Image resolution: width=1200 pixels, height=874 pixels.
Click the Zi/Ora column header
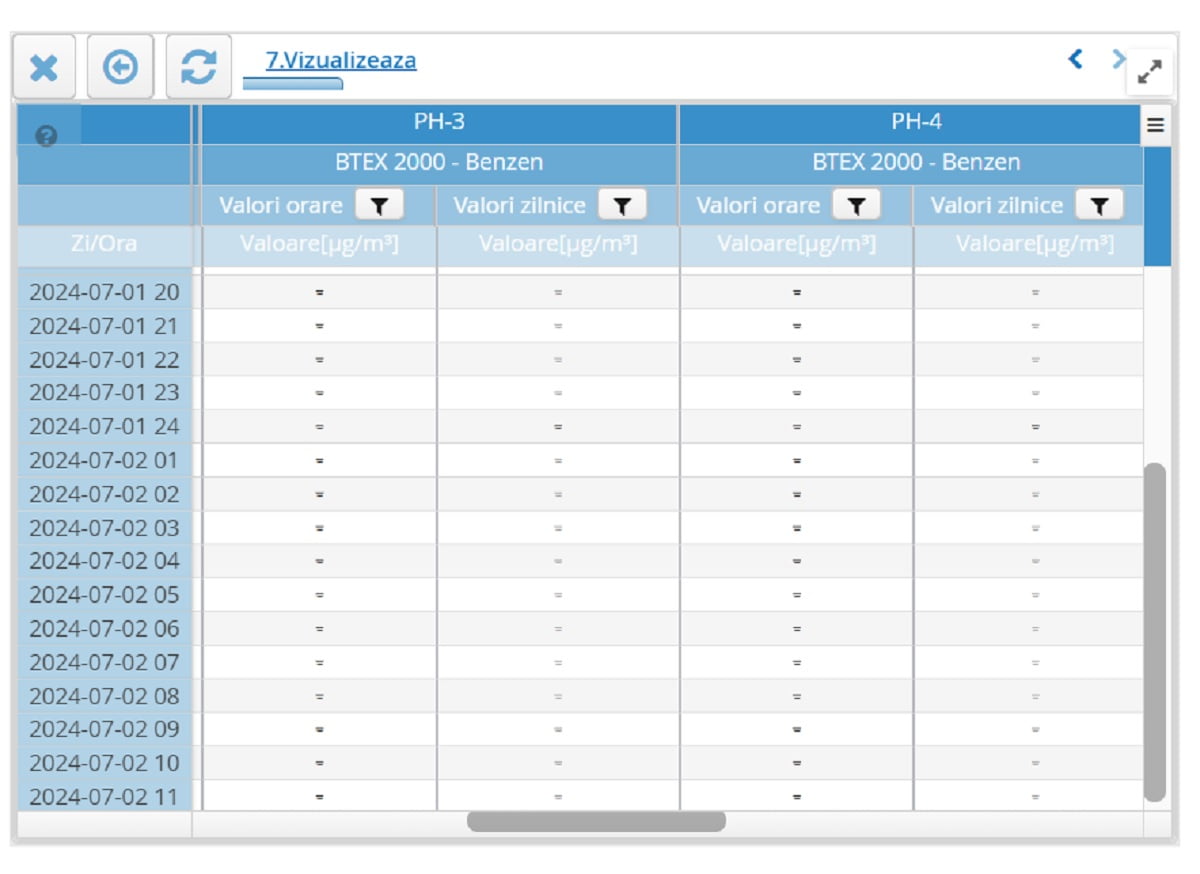(x=104, y=244)
